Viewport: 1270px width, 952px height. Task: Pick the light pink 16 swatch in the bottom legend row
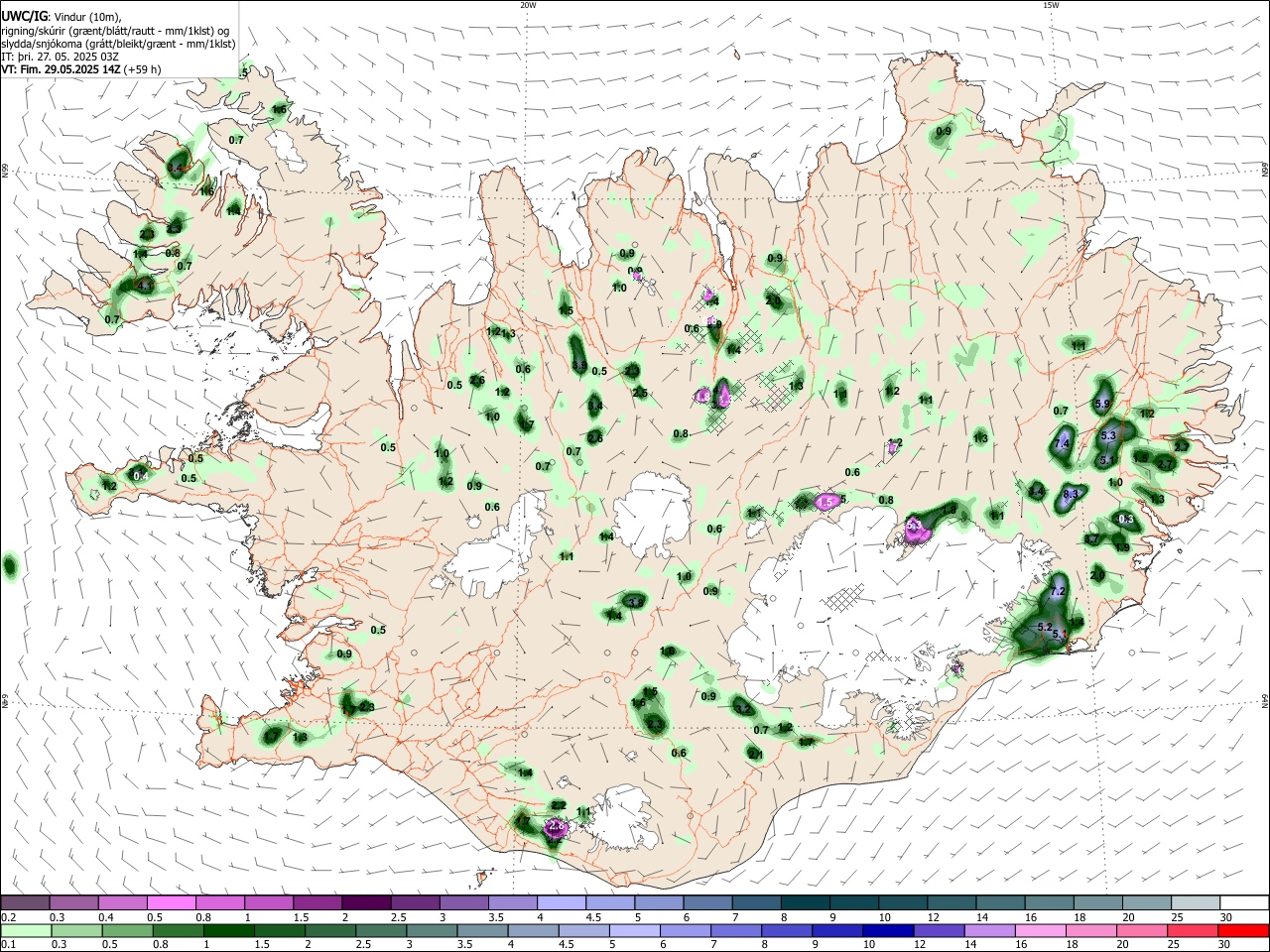[1039, 930]
